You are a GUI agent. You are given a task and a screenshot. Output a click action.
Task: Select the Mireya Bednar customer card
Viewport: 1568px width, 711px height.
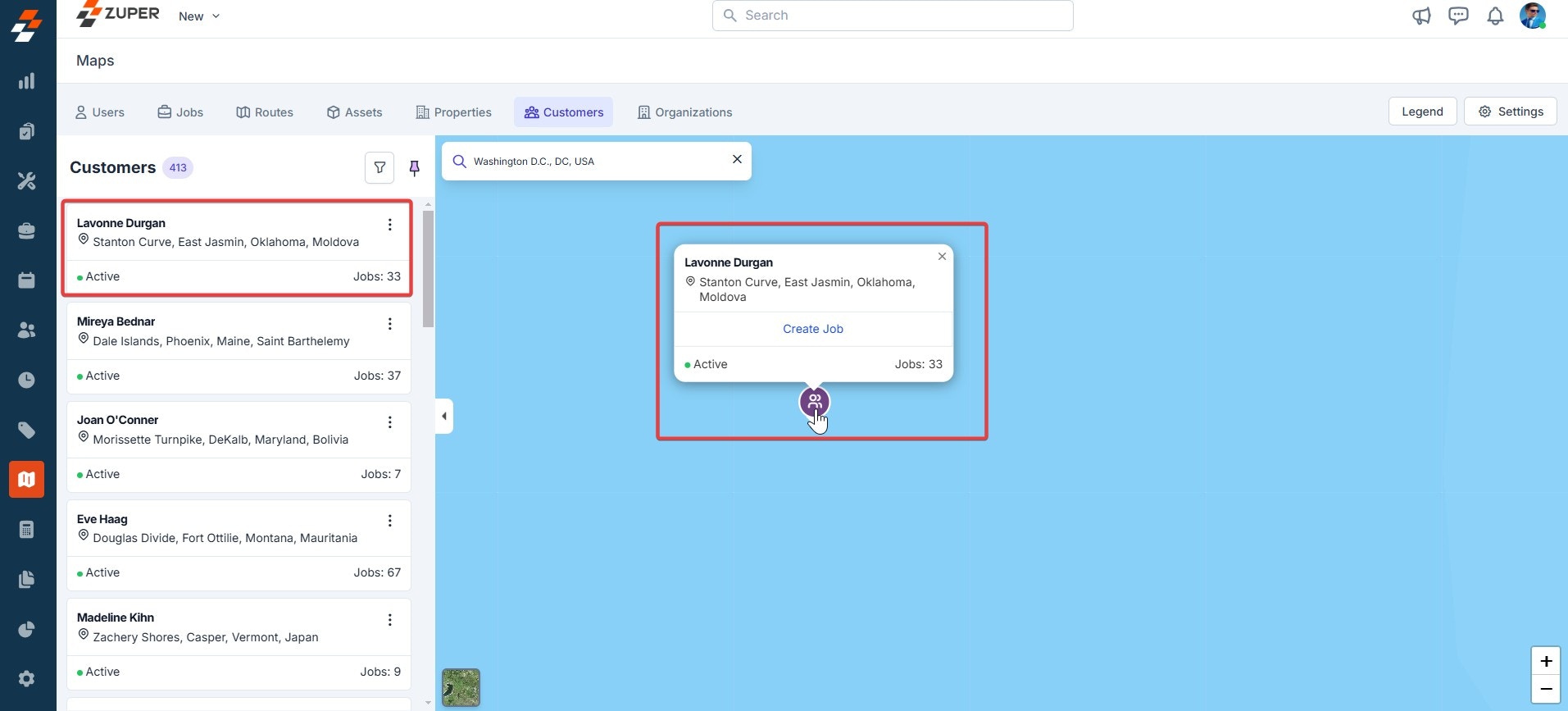[x=239, y=348]
